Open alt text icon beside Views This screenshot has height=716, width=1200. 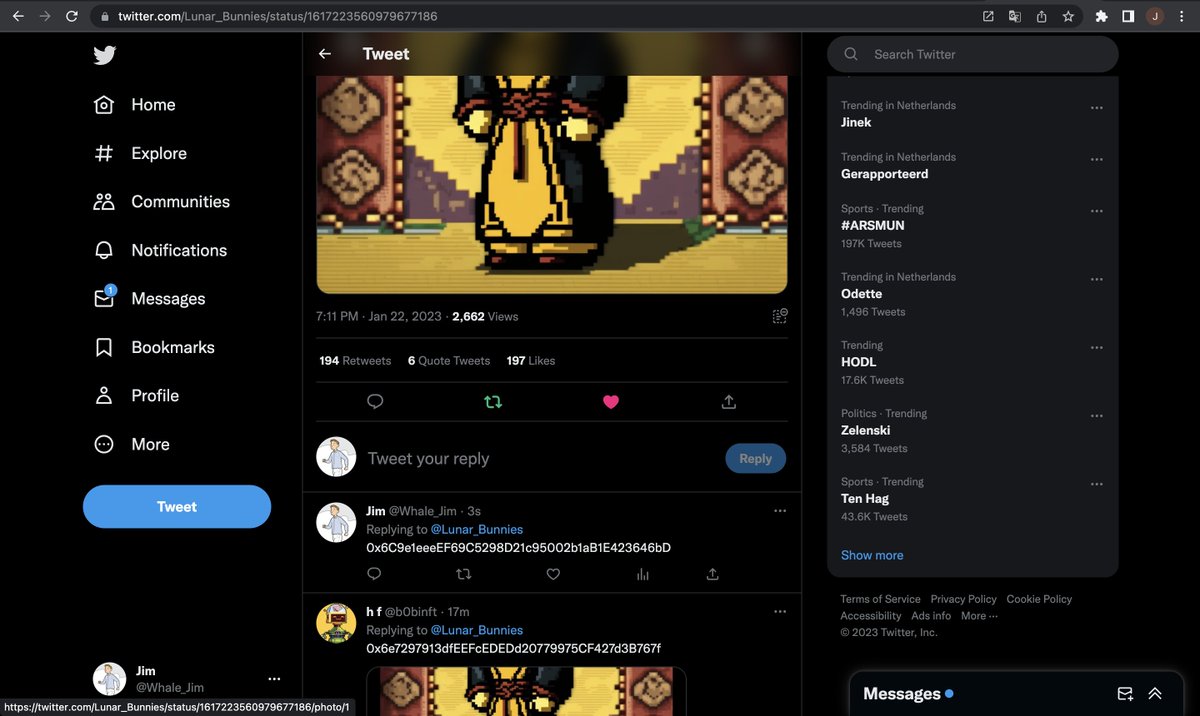click(780, 316)
